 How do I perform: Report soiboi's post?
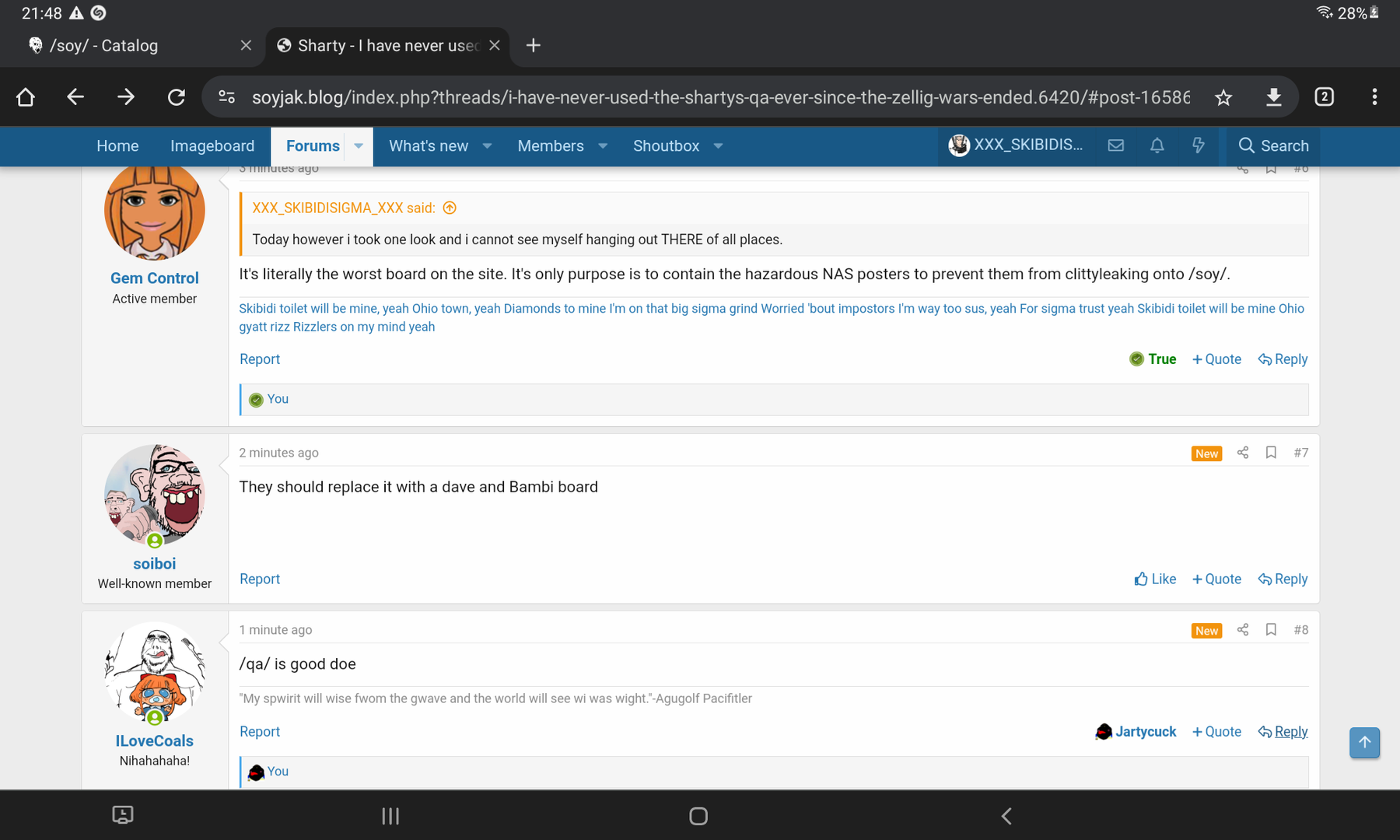(x=260, y=579)
